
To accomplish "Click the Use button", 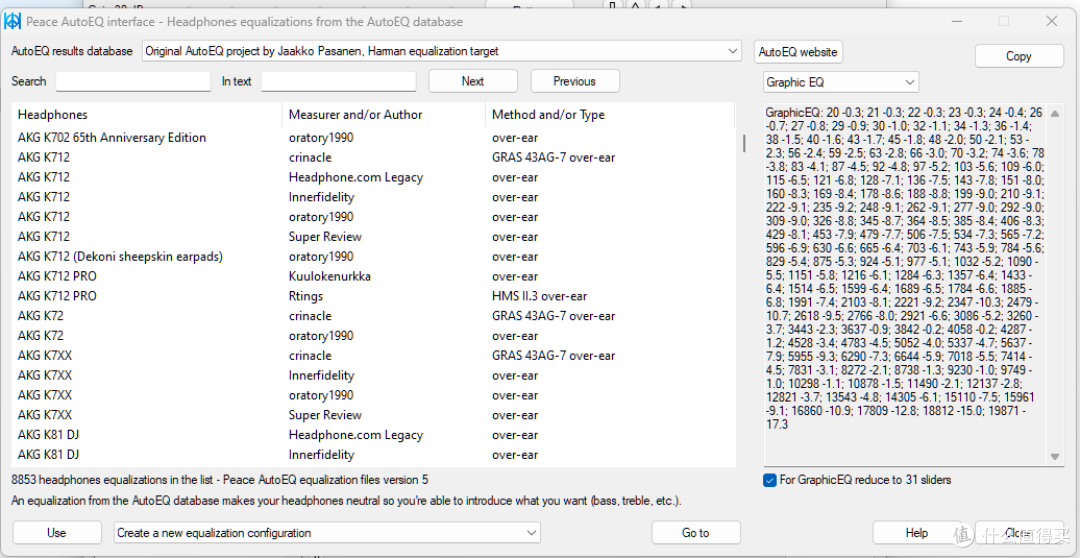I will coord(56,533).
